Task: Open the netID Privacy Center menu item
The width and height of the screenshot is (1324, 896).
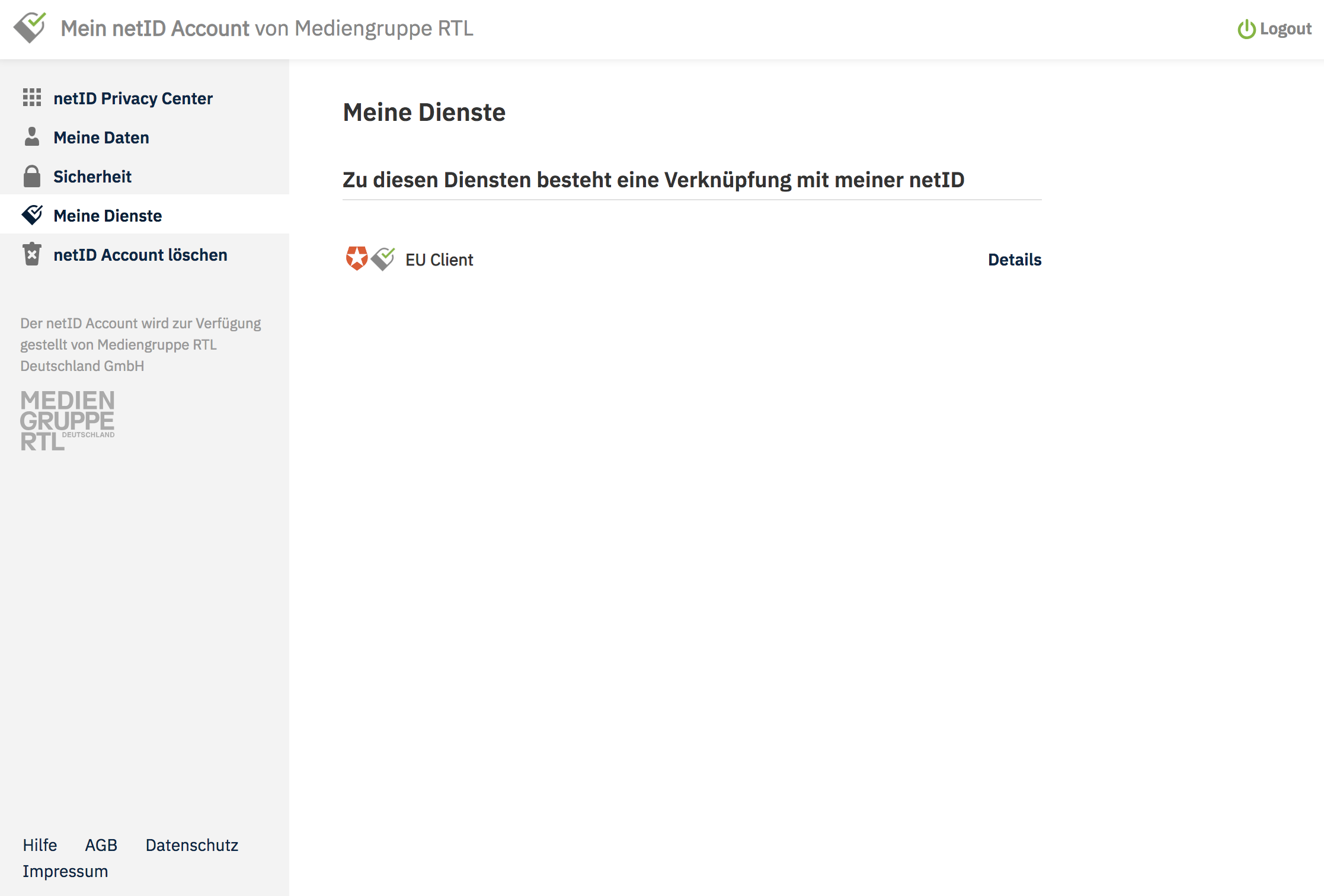Action: (x=133, y=98)
